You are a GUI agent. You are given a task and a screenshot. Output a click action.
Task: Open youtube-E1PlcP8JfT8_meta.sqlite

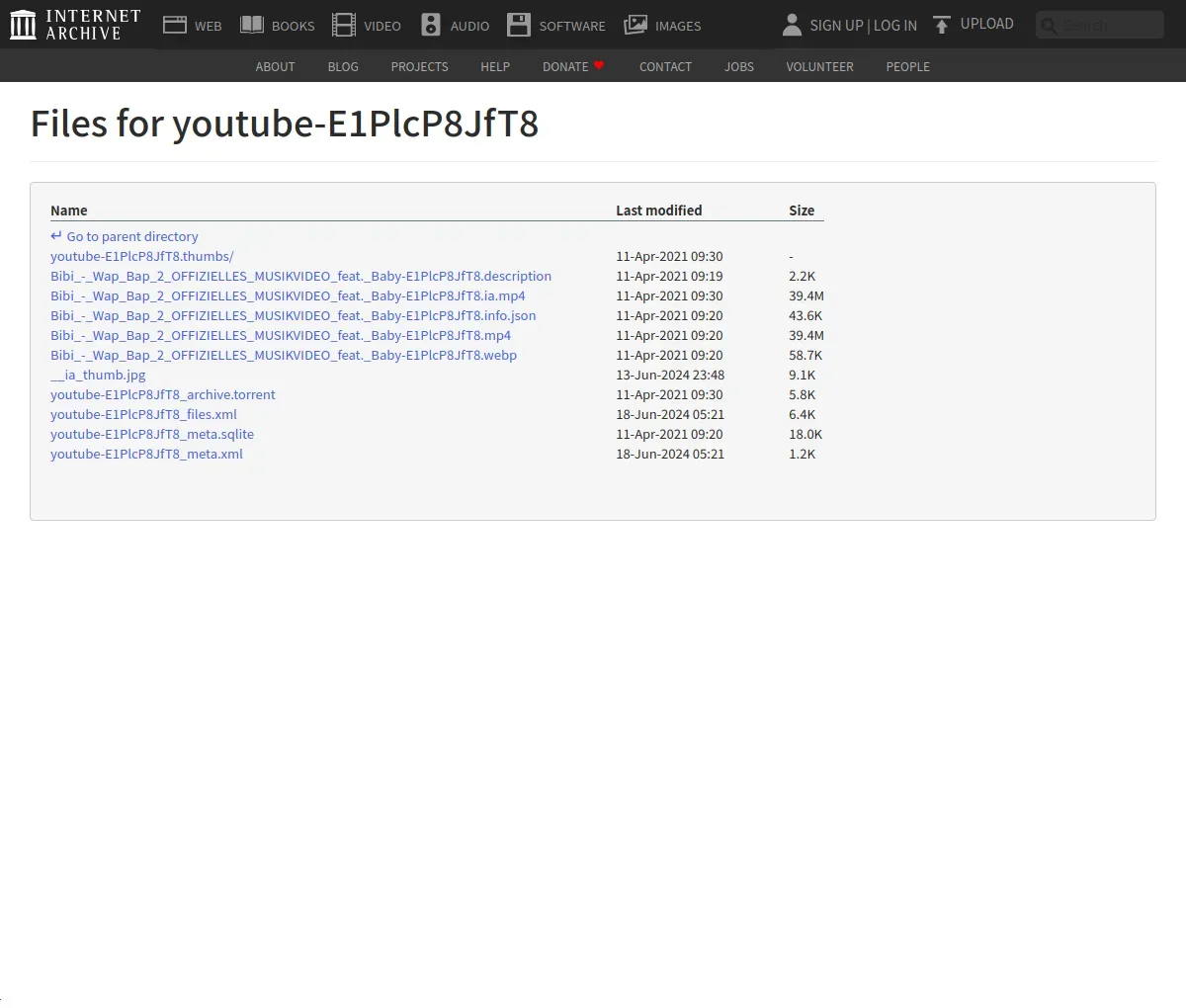[152, 434]
